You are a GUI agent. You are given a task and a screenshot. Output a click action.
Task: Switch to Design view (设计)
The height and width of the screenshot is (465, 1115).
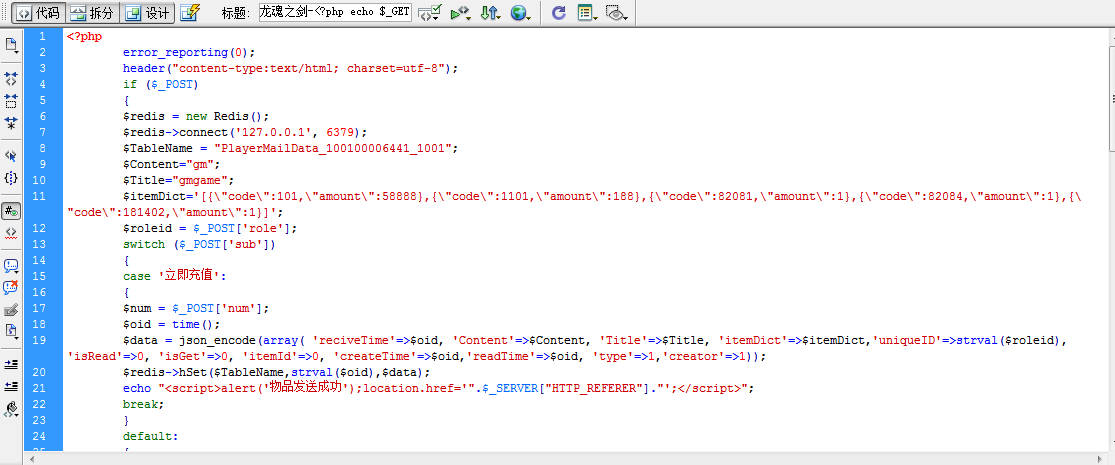coord(147,13)
